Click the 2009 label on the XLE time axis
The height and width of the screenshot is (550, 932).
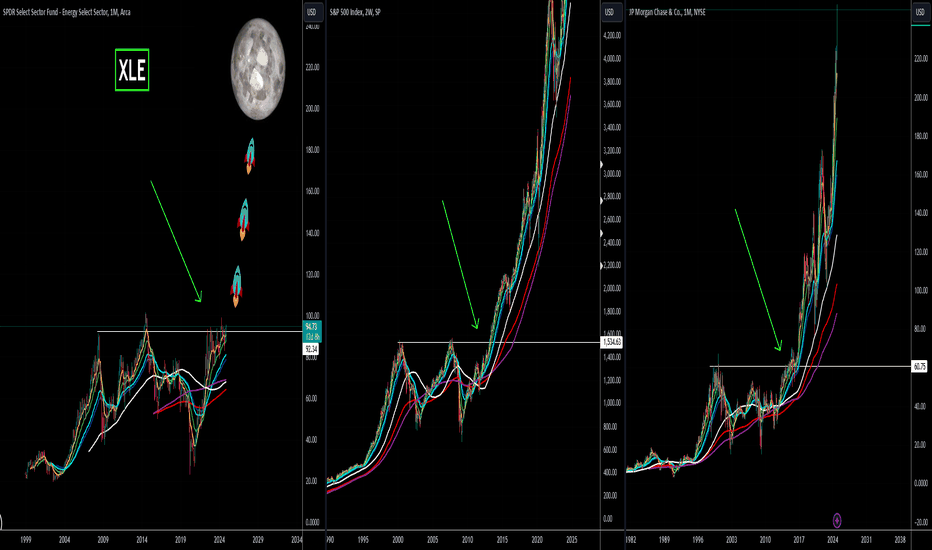tap(103, 540)
